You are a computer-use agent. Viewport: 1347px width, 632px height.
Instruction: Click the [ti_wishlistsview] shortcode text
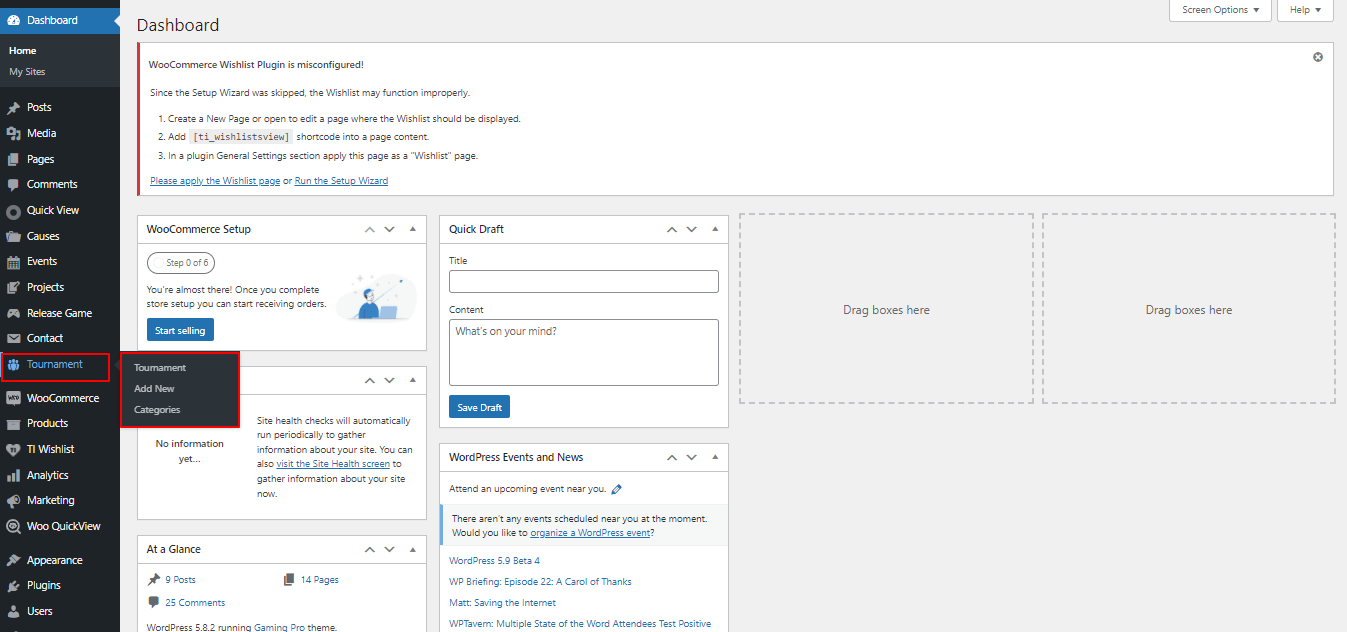tap(241, 137)
